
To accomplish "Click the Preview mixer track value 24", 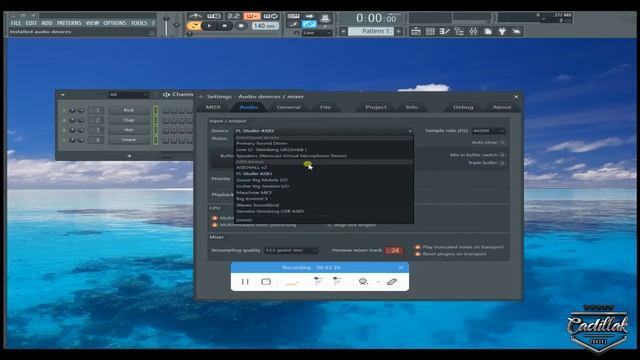I will (394, 250).
